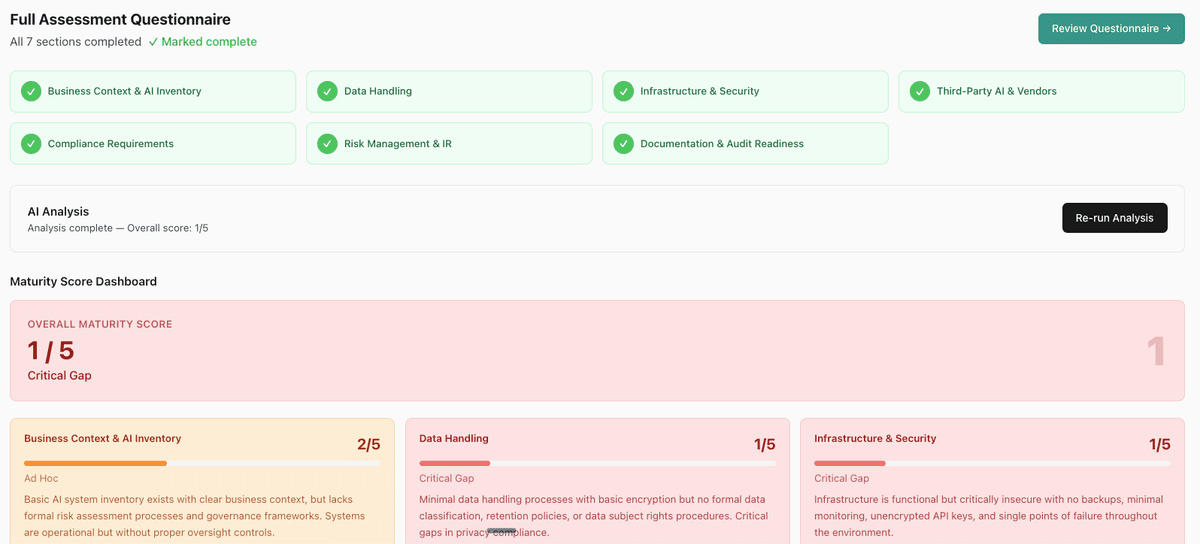Viewport: 1200px width, 544px height.
Task: Click the 1/5 score on Infrastructure & Security card
Action: (1159, 444)
